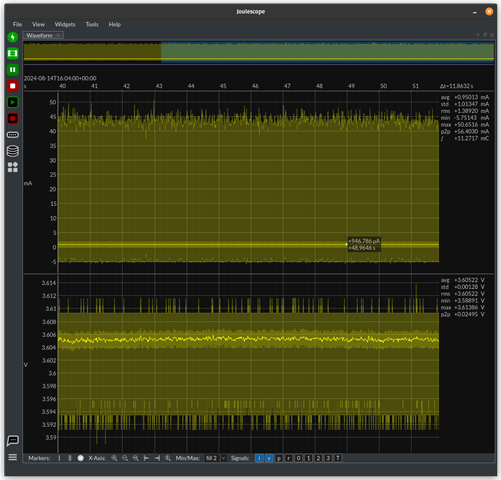This screenshot has width=501, height=480.
Task: Open the widgets grid icon in sidebar
Action: pos(13,167)
